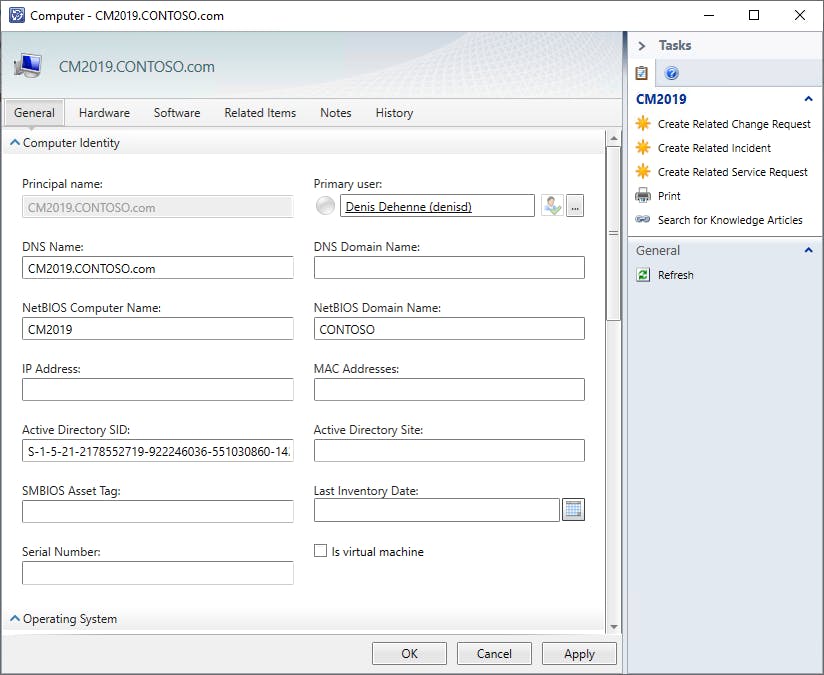Screen dimensions: 824x675
Task: Click the Active Directory Site field
Action: (449, 451)
